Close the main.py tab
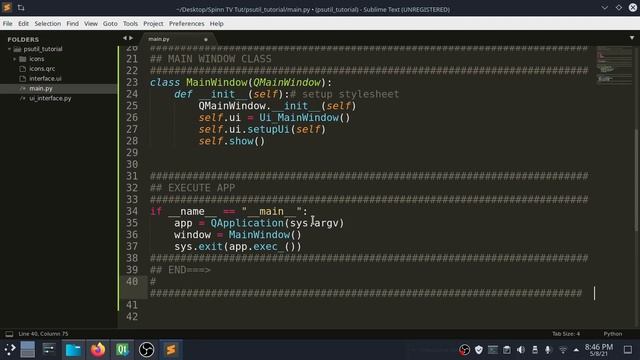The image size is (640, 360). 206,39
